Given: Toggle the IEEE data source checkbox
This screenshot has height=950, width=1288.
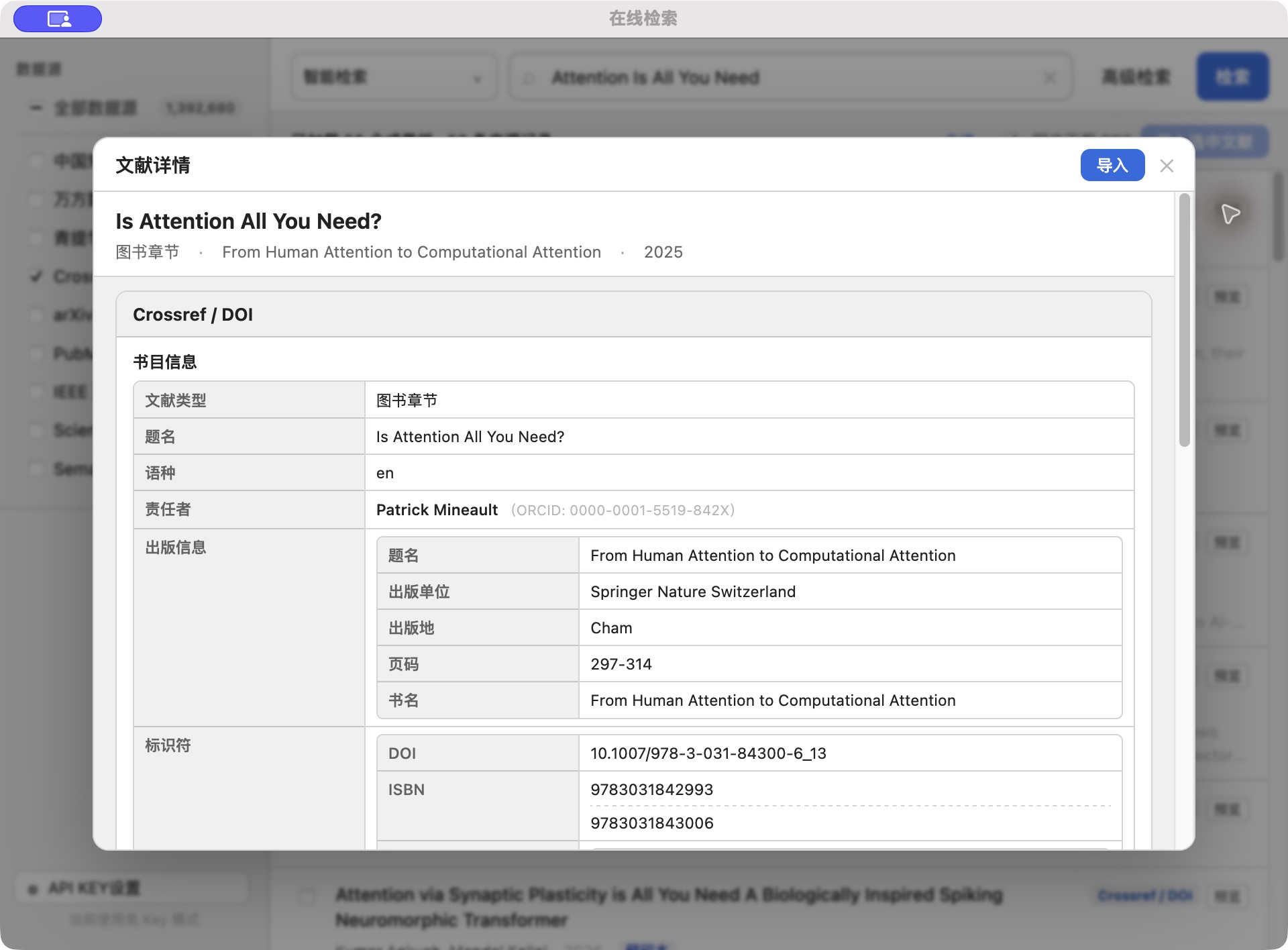Looking at the screenshot, I should [x=36, y=392].
